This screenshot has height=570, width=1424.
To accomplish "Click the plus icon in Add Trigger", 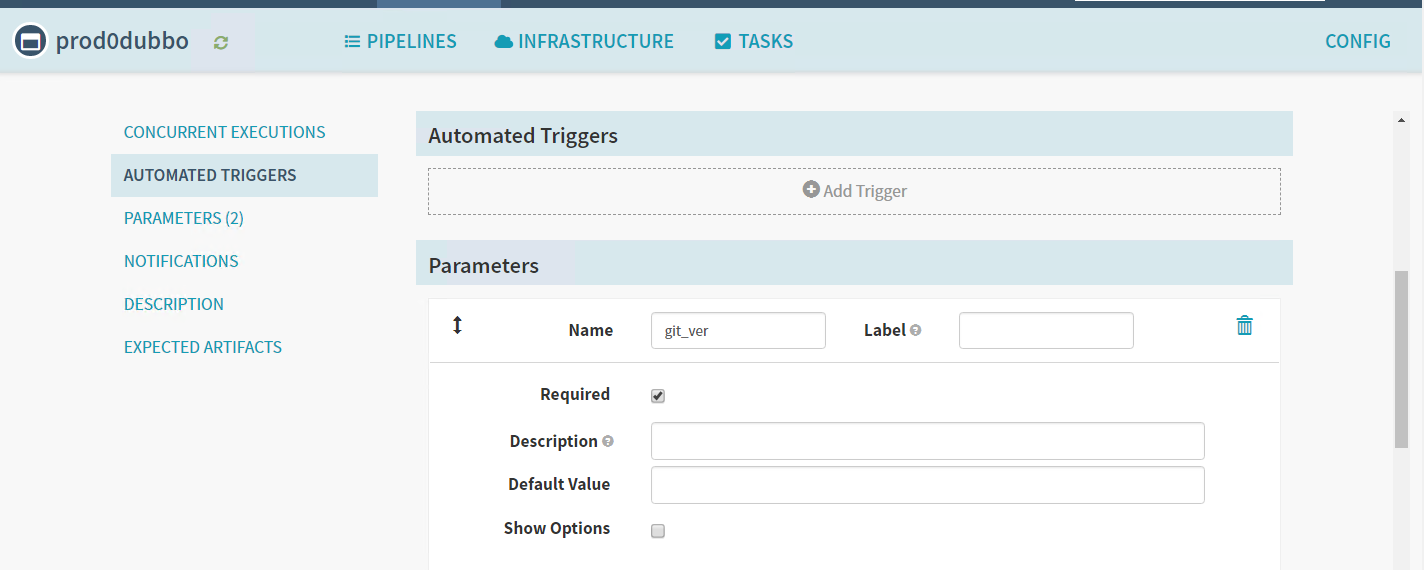I will click(811, 189).
